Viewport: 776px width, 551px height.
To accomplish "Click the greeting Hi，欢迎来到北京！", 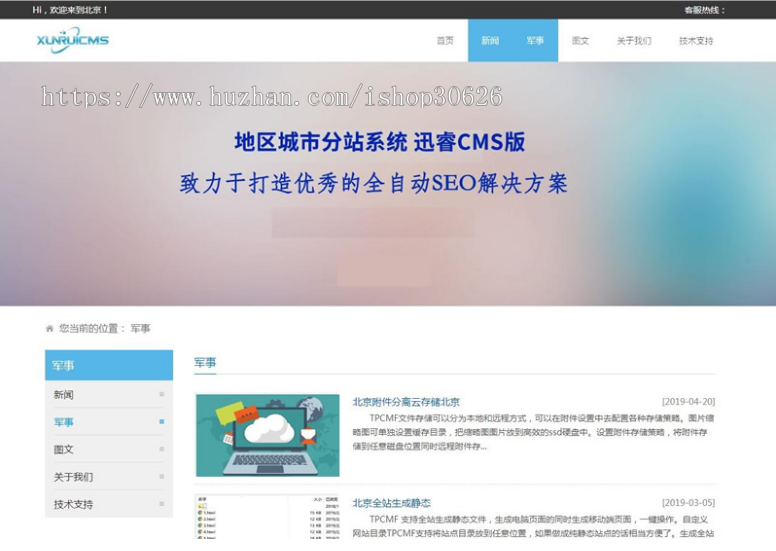I will coord(70,9).
